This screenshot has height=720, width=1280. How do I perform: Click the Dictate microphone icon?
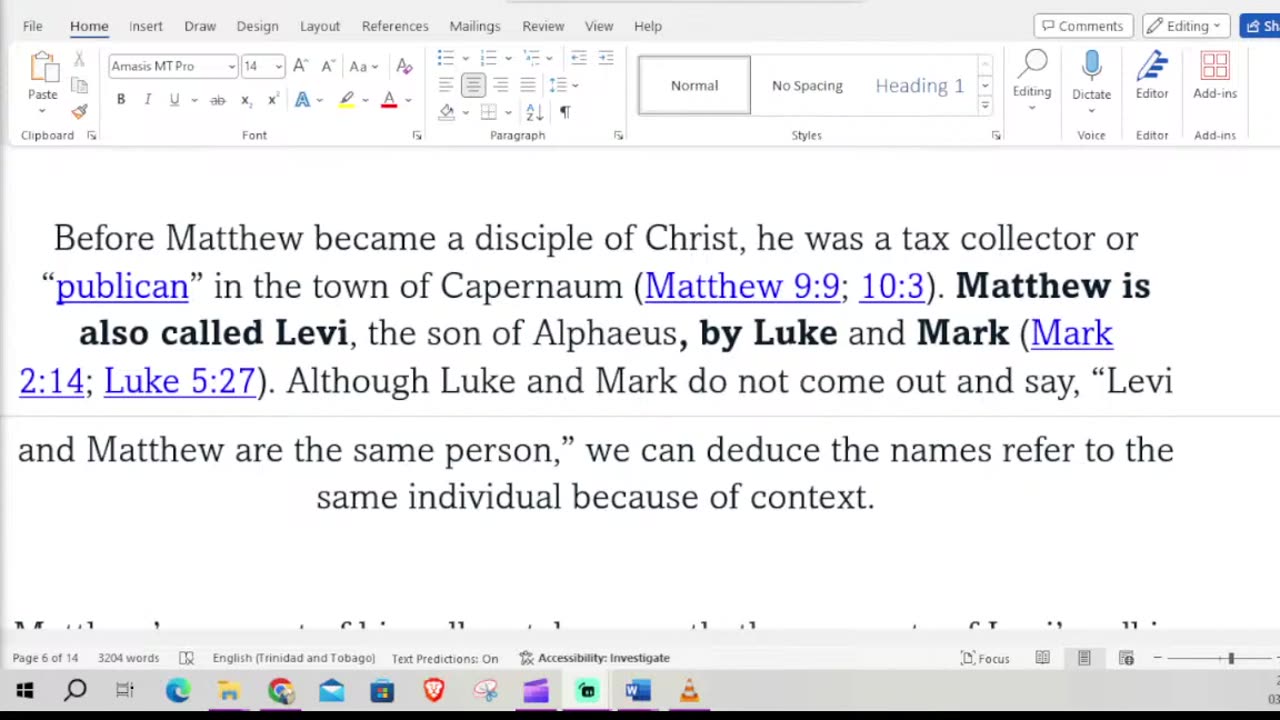(x=1091, y=68)
